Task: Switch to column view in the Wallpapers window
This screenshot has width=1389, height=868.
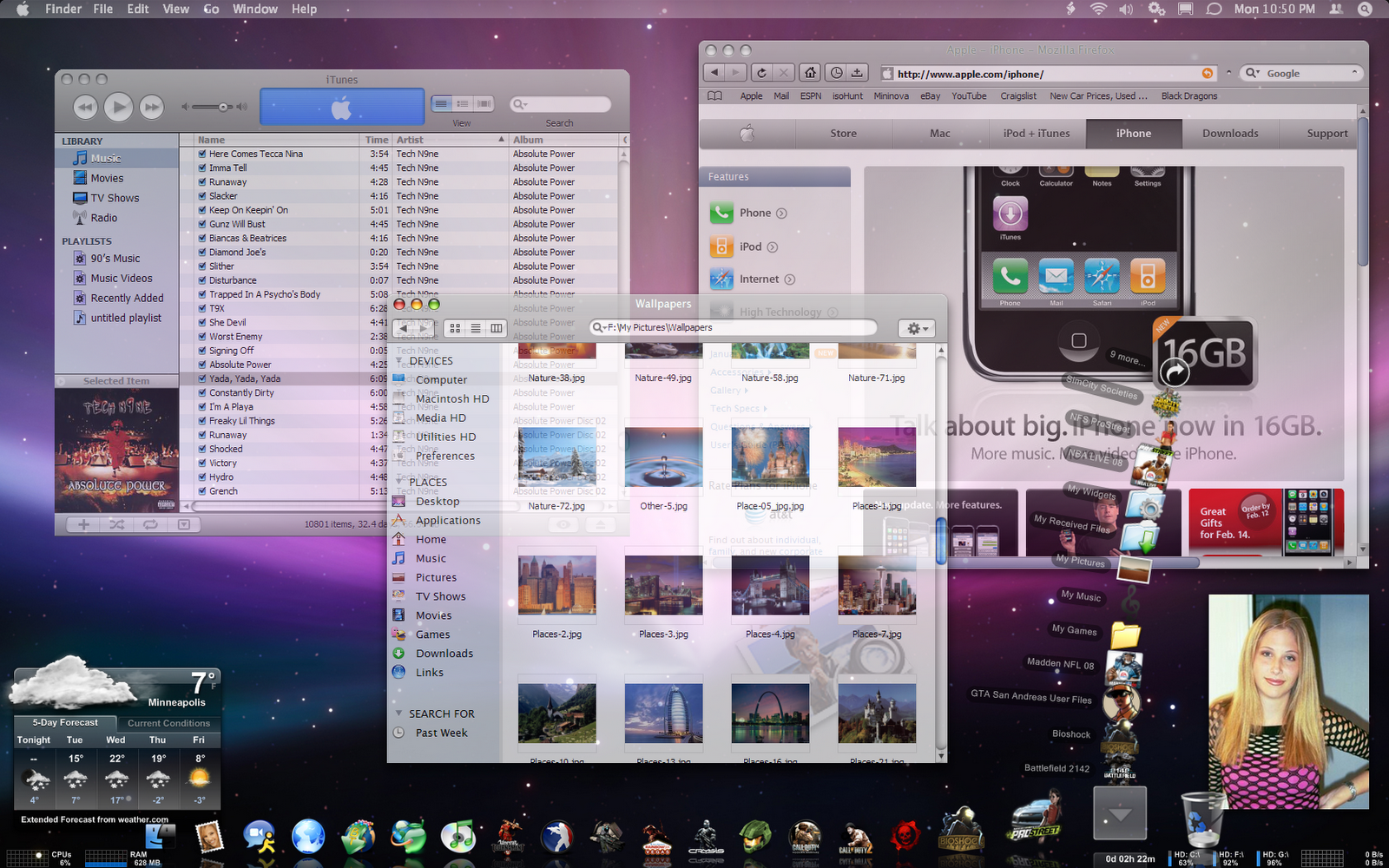Action: [496, 328]
